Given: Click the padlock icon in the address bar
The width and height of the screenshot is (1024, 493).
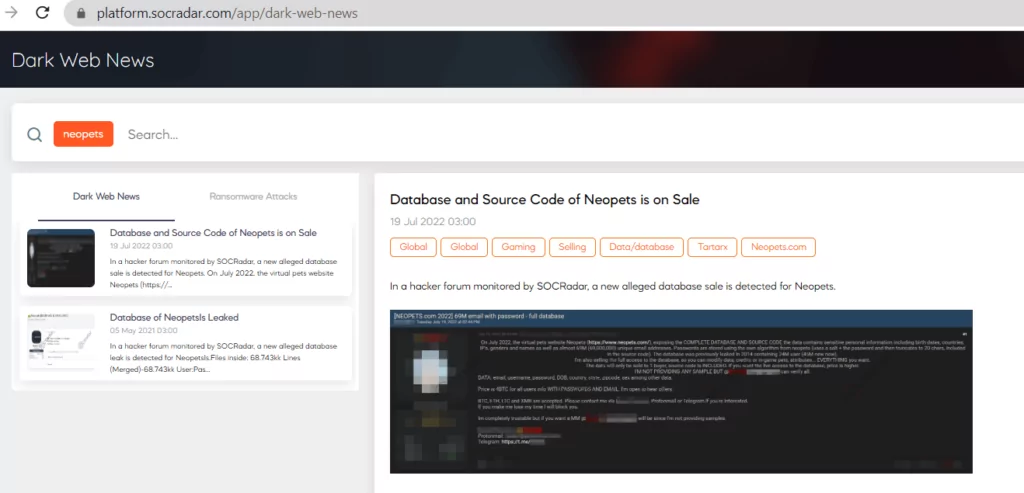Looking at the screenshot, I should tap(81, 13).
